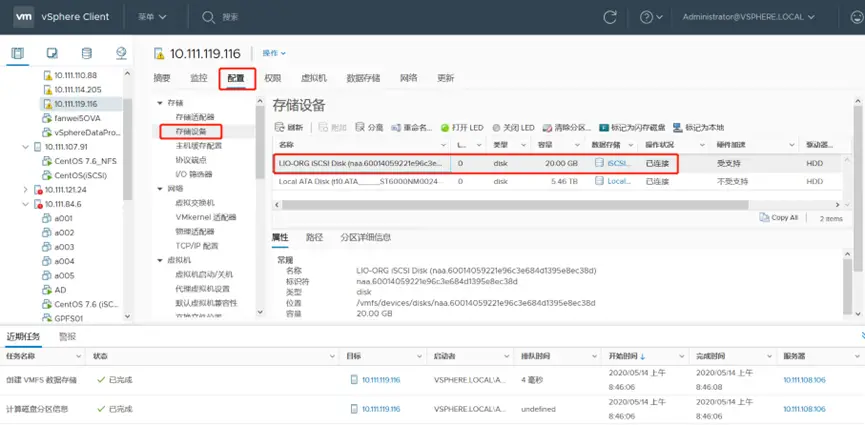Switch to the 数据存储 tab
This screenshot has width=865, height=425.
click(x=363, y=78)
